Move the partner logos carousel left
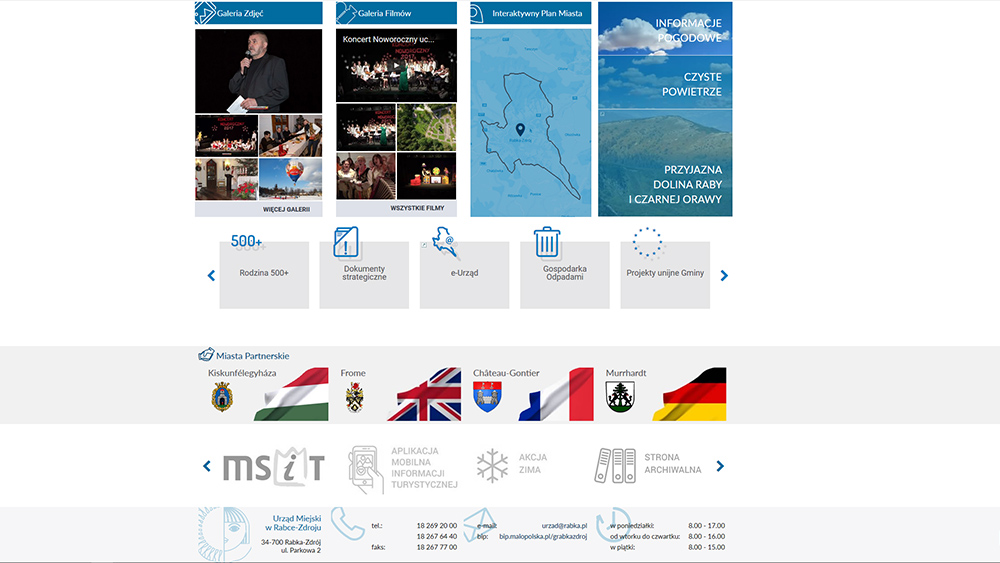This screenshot has width=1000, height=563. [x=207, y=466]
